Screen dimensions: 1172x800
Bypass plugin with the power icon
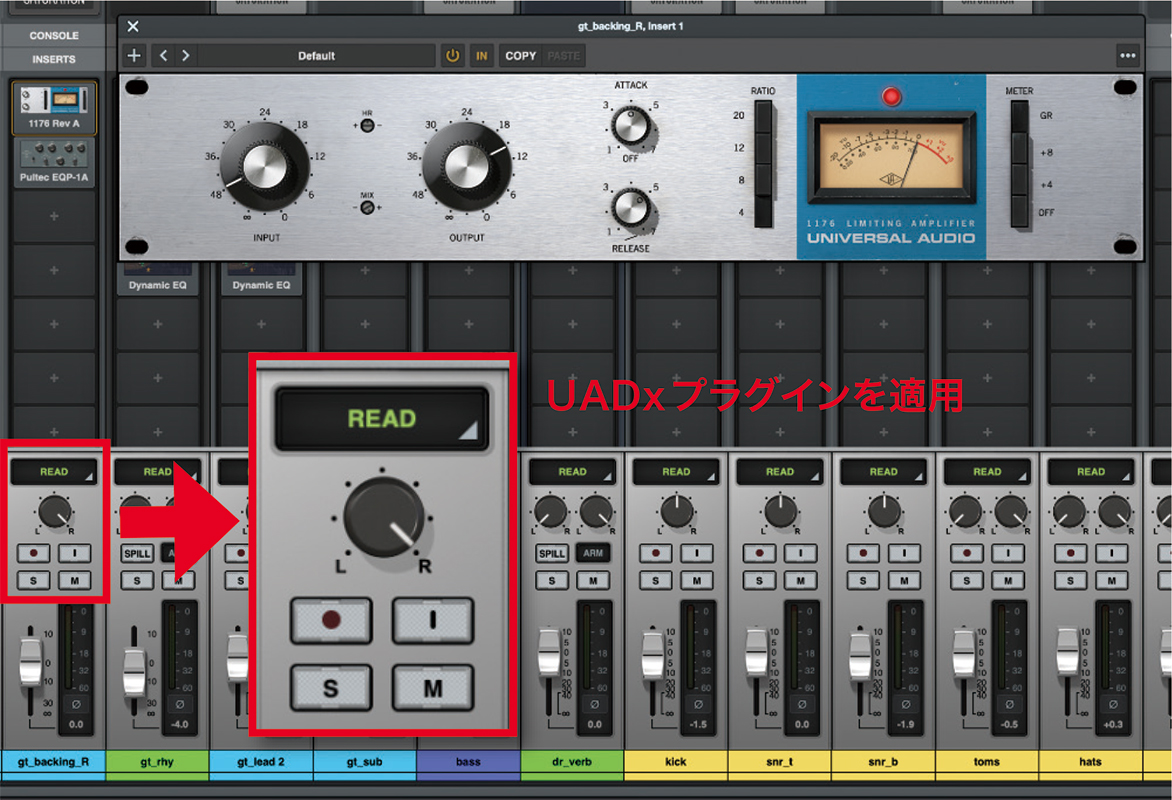tap(452, 55)
